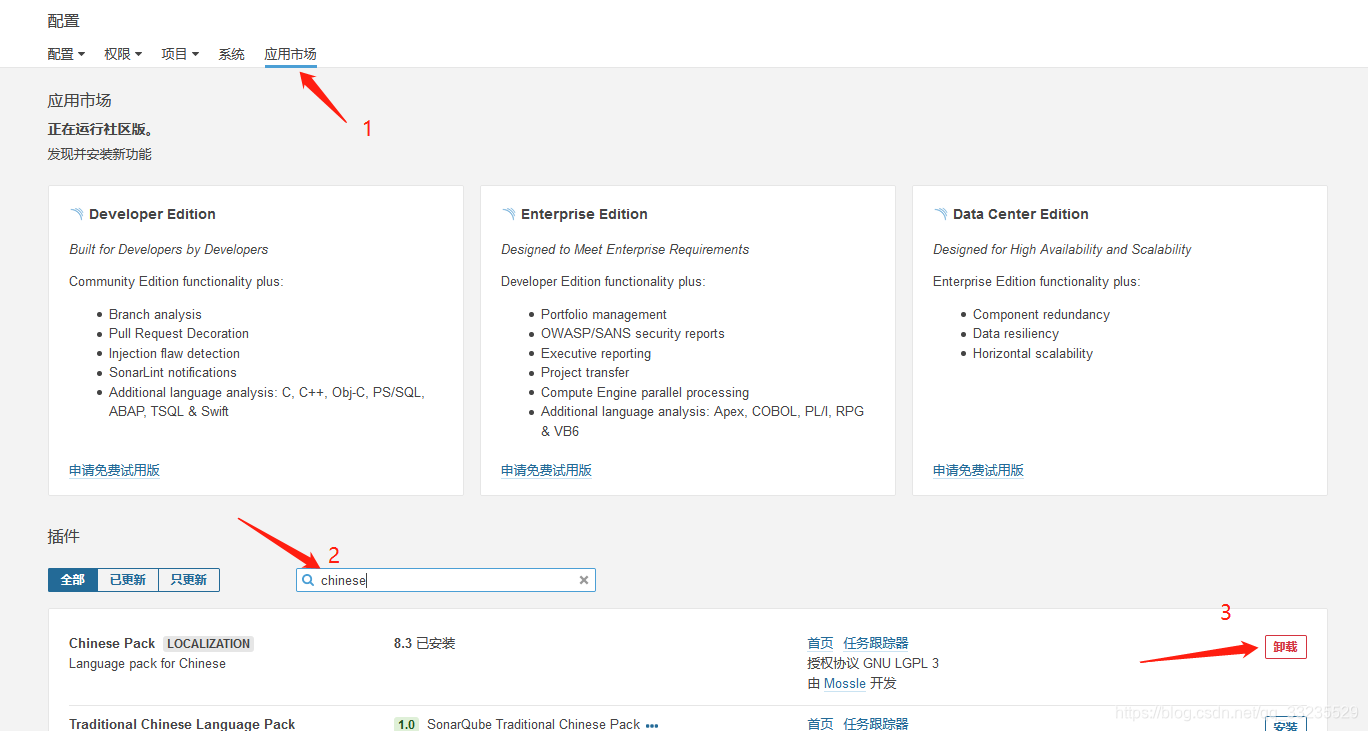Select the 应用市场 tab
1368x731 pixels.
click(x=290, y=54)
